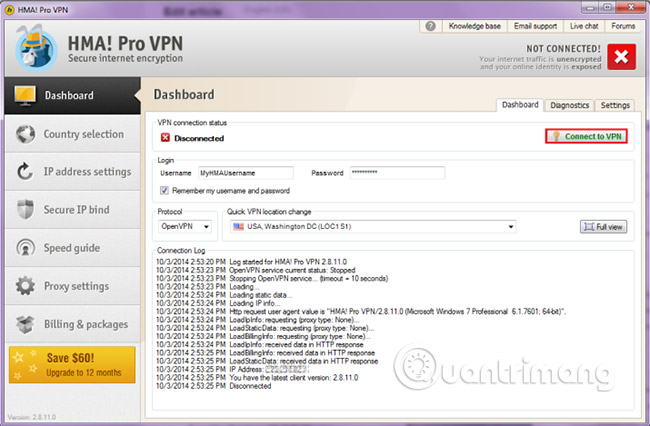
Task: Click the signal icon for Speed guide
Action: (x=25, y=248)
